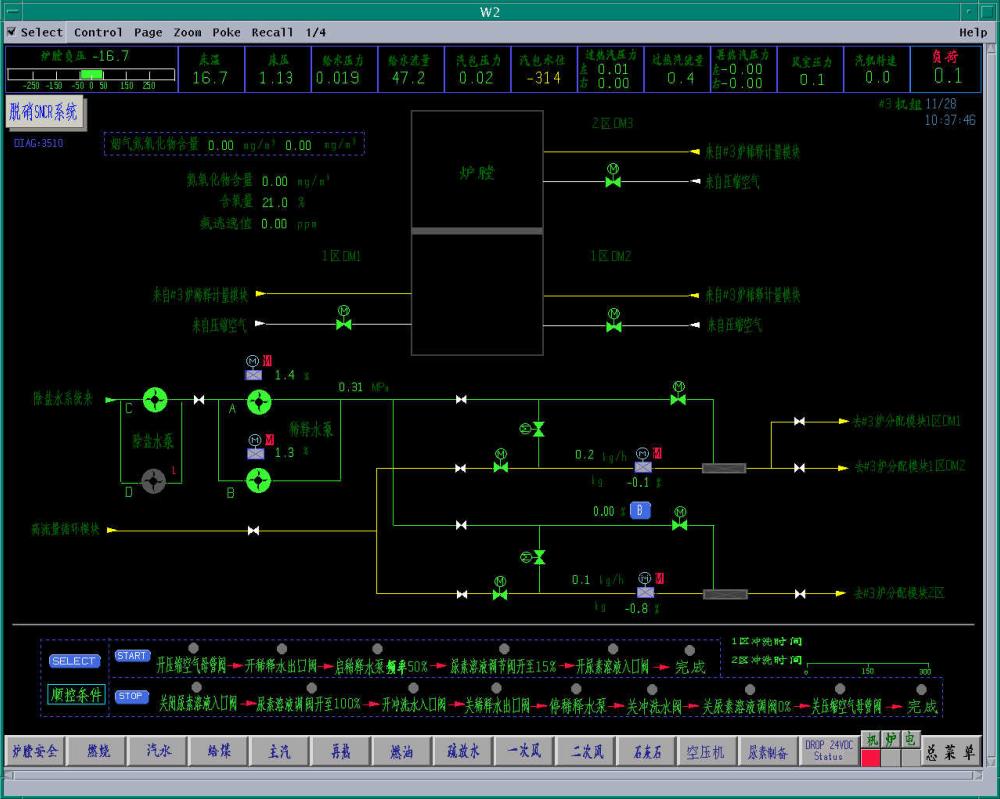
Task: Click indicator above 完成 in START sequence
Action: tap(690, 650)
